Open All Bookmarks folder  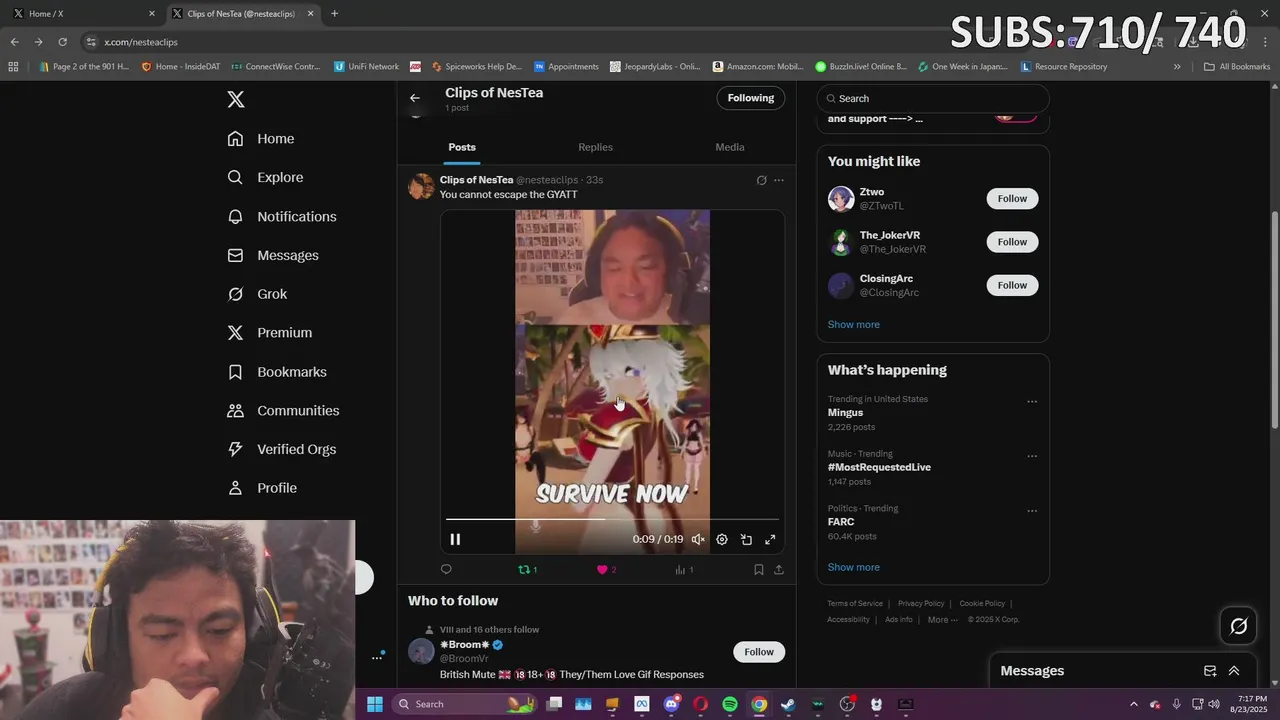[x=1237, y=67]
